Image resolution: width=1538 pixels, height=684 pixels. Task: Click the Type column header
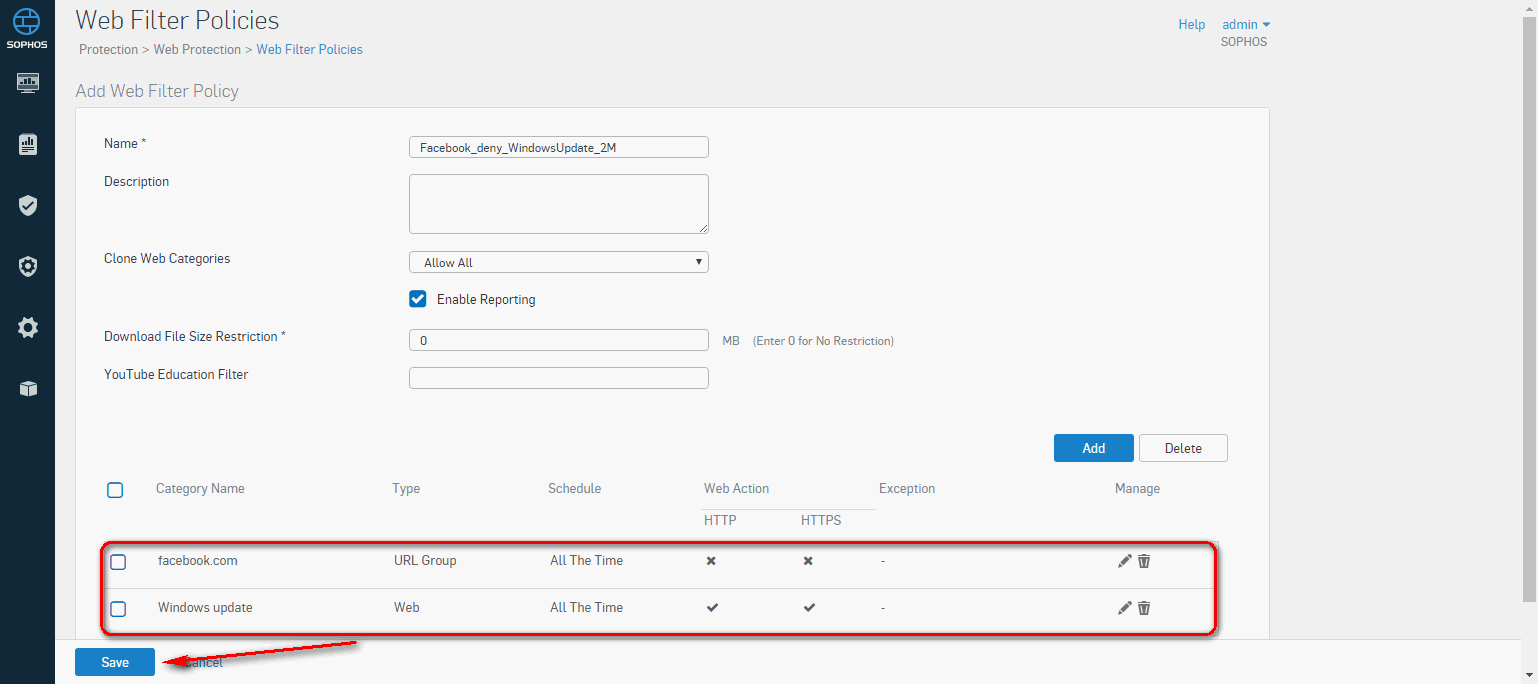pos(406,489)
